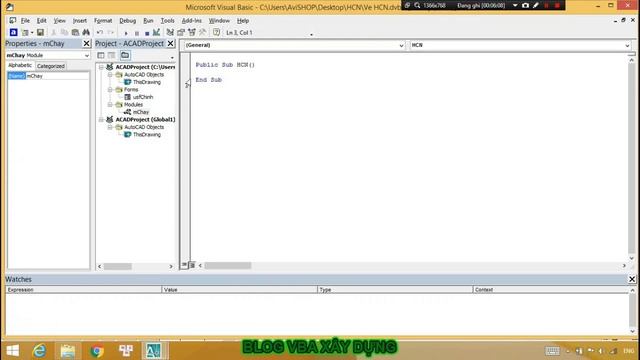Open Object Browser toolbar icon
The height and width of the screenshot is (360, 640).
[191, 32]
